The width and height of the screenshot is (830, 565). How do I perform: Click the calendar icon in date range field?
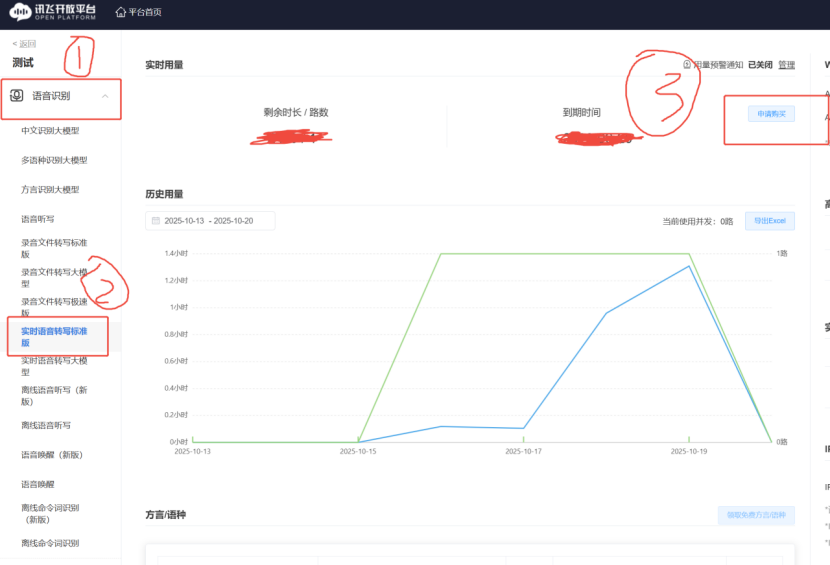(155, 221)
